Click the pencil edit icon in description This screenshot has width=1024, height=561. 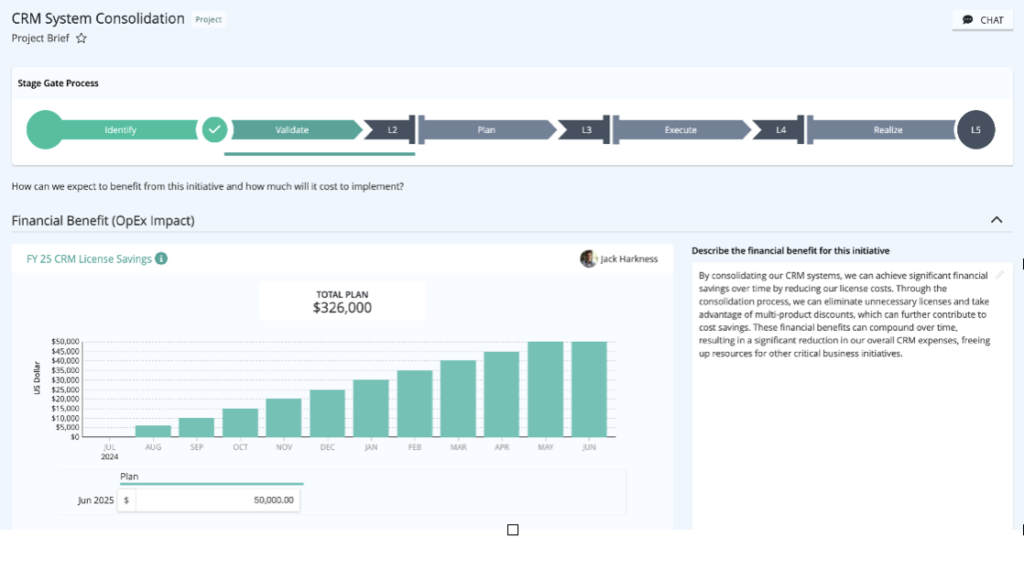[999, 276]
